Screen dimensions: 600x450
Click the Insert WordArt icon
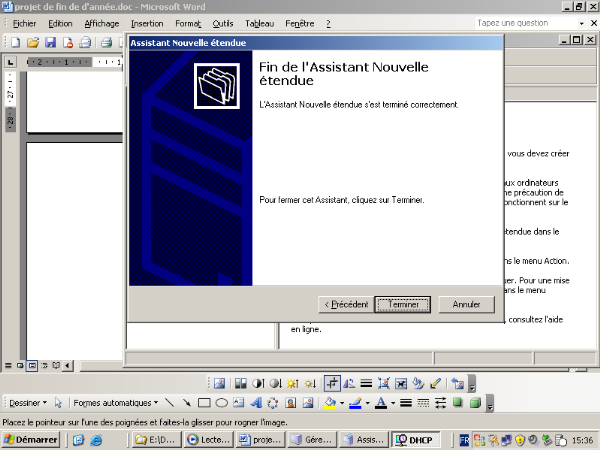255,403
